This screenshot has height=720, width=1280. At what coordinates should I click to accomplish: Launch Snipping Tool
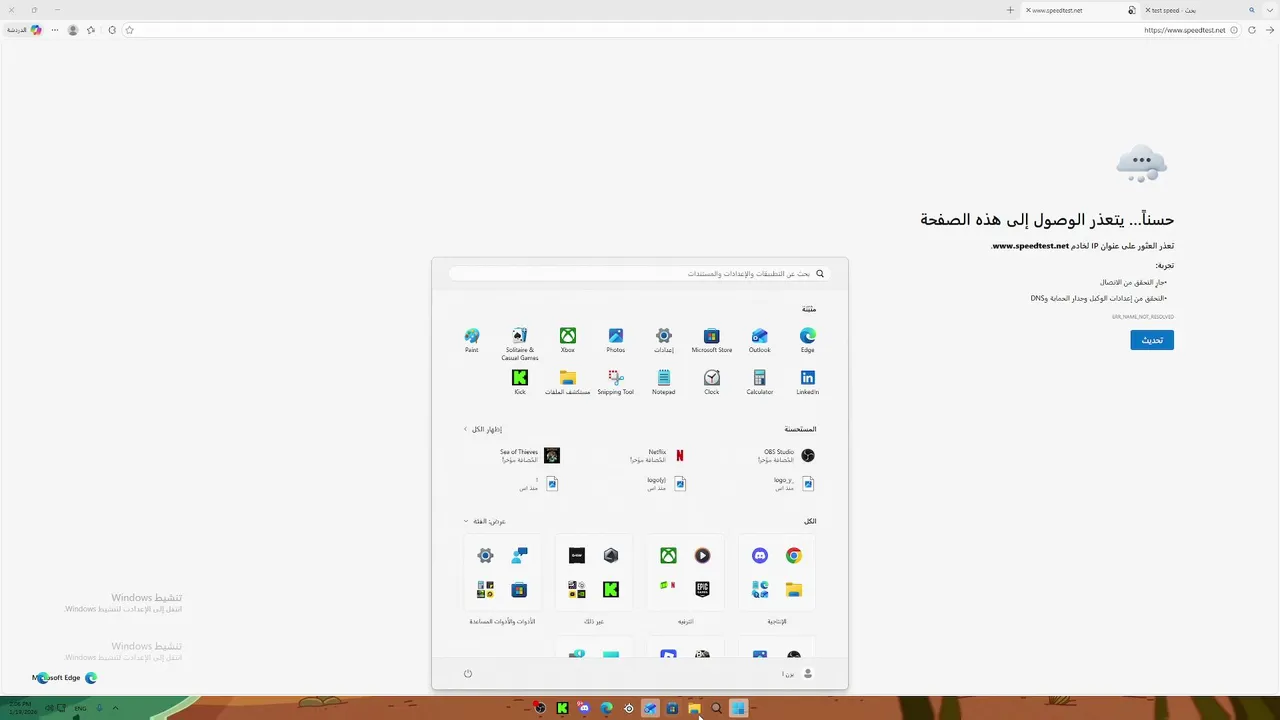point(616,382)
